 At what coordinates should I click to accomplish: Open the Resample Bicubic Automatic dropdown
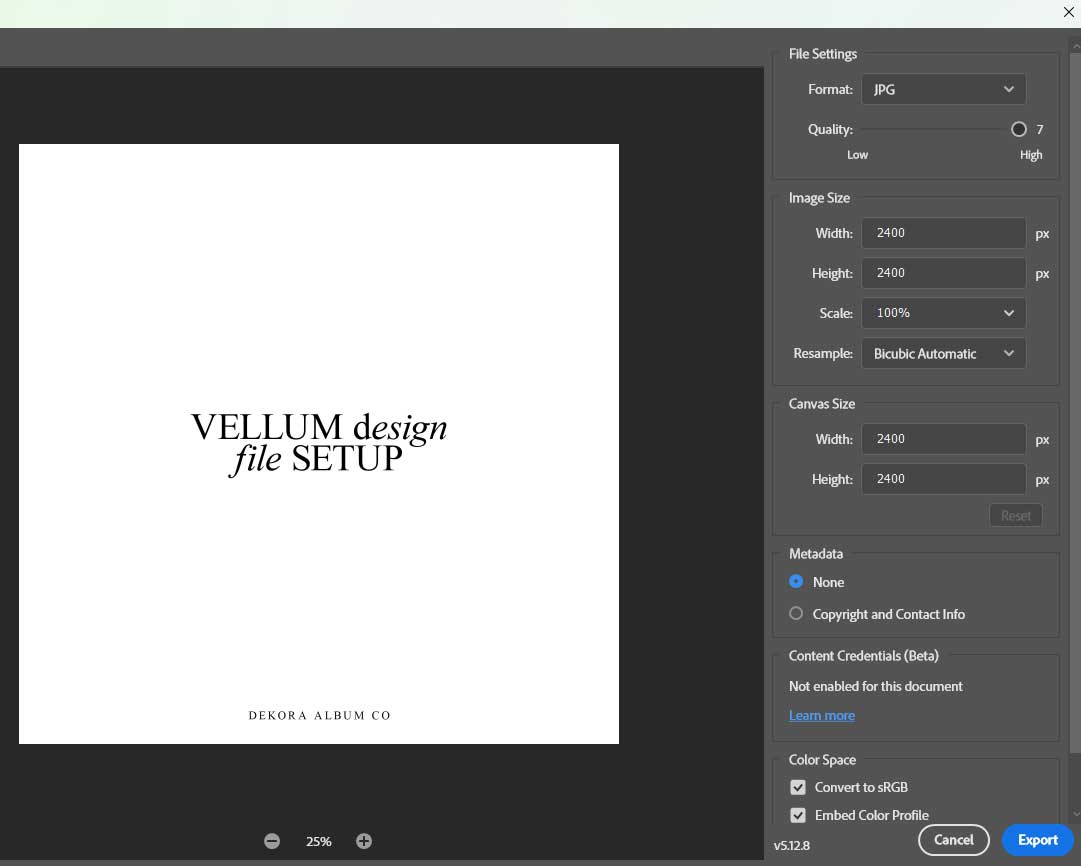pos(943,353)
